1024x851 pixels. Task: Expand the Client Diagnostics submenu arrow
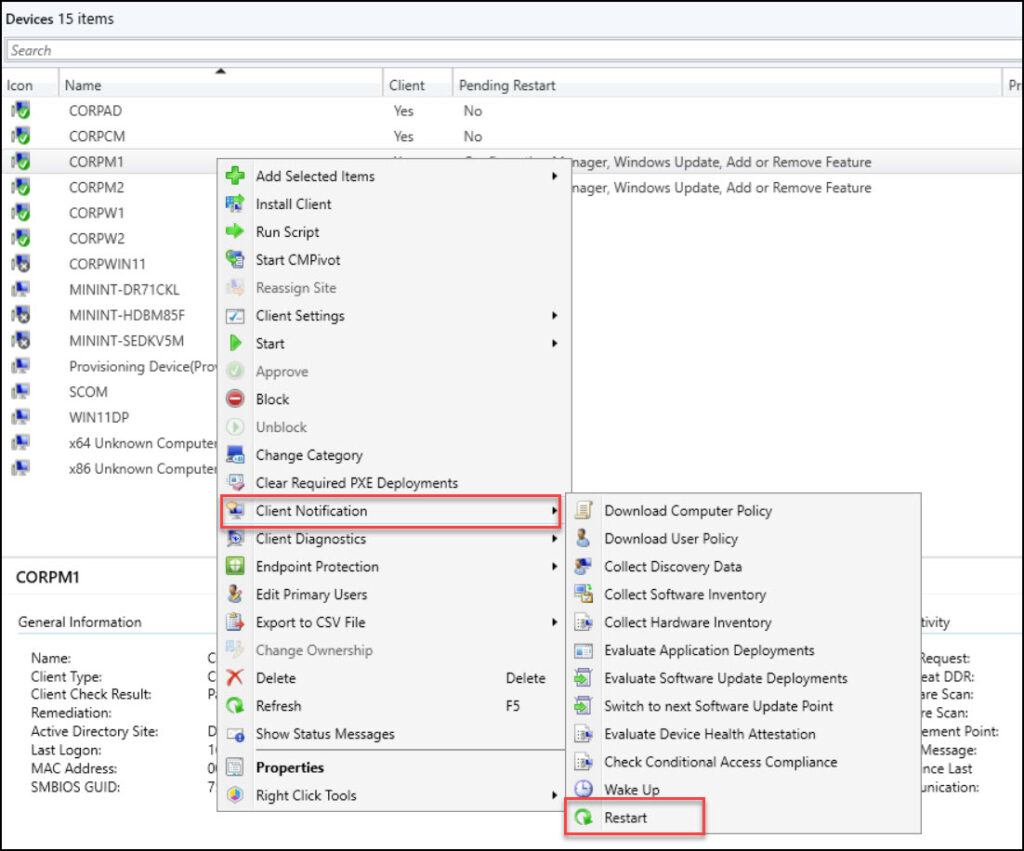554,538
